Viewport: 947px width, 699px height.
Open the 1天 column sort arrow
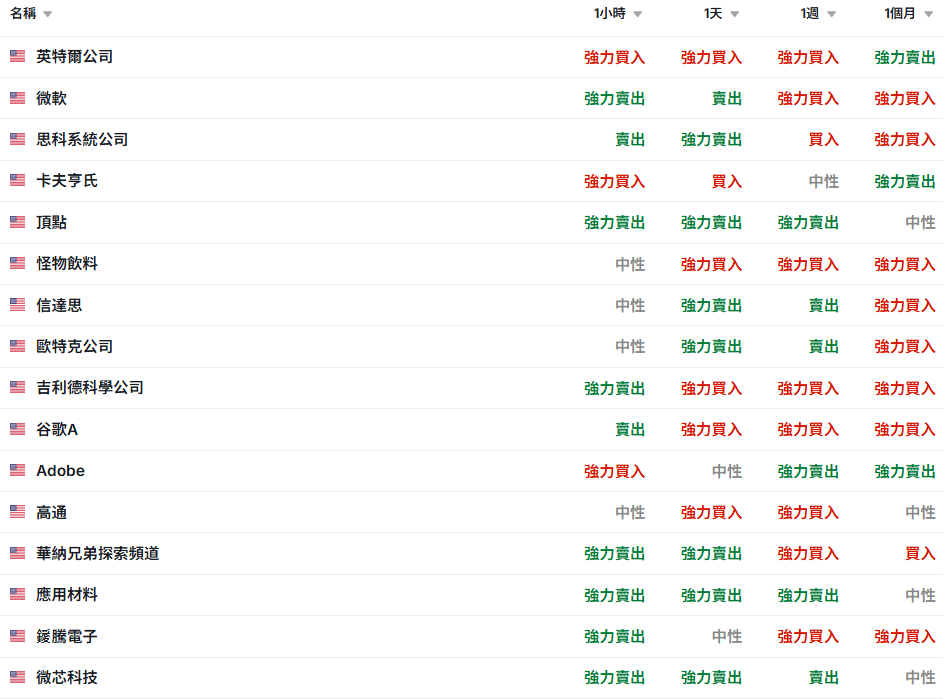[x=734, y=14]
